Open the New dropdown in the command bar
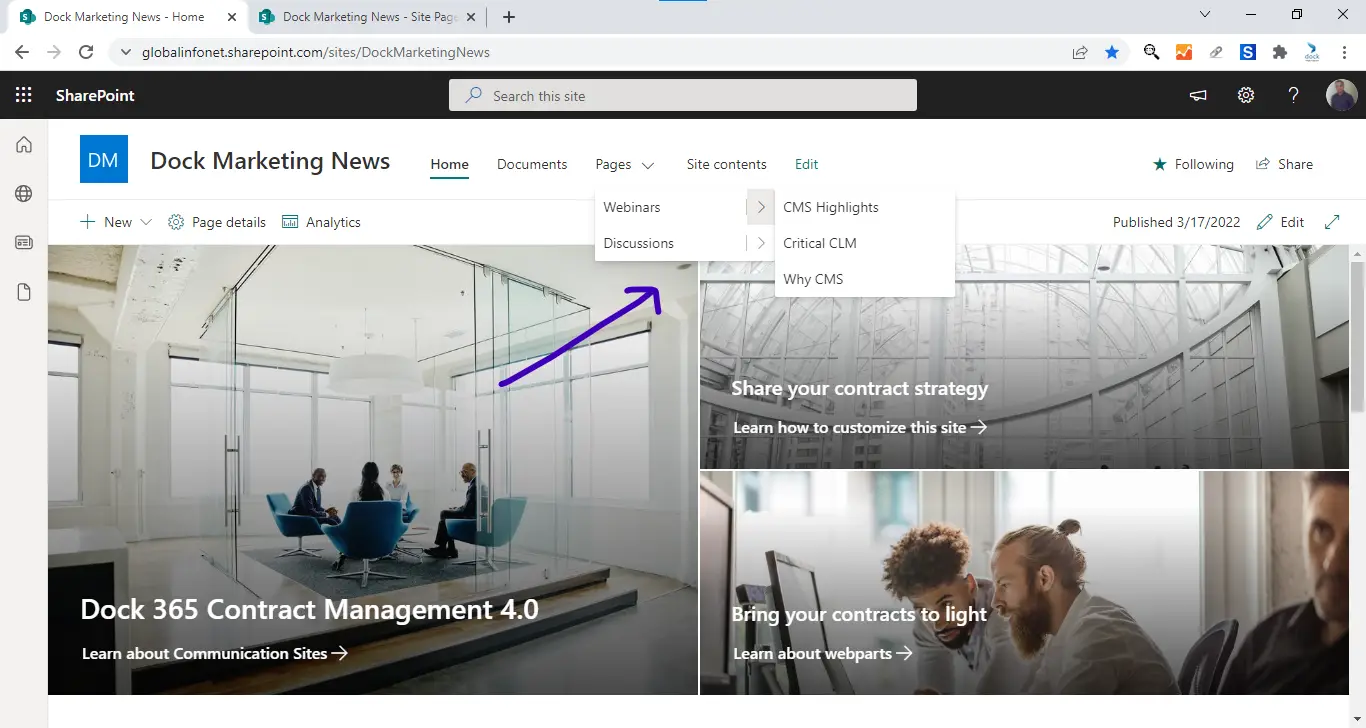Viewport: 1366px width, 728px height. 116,222
